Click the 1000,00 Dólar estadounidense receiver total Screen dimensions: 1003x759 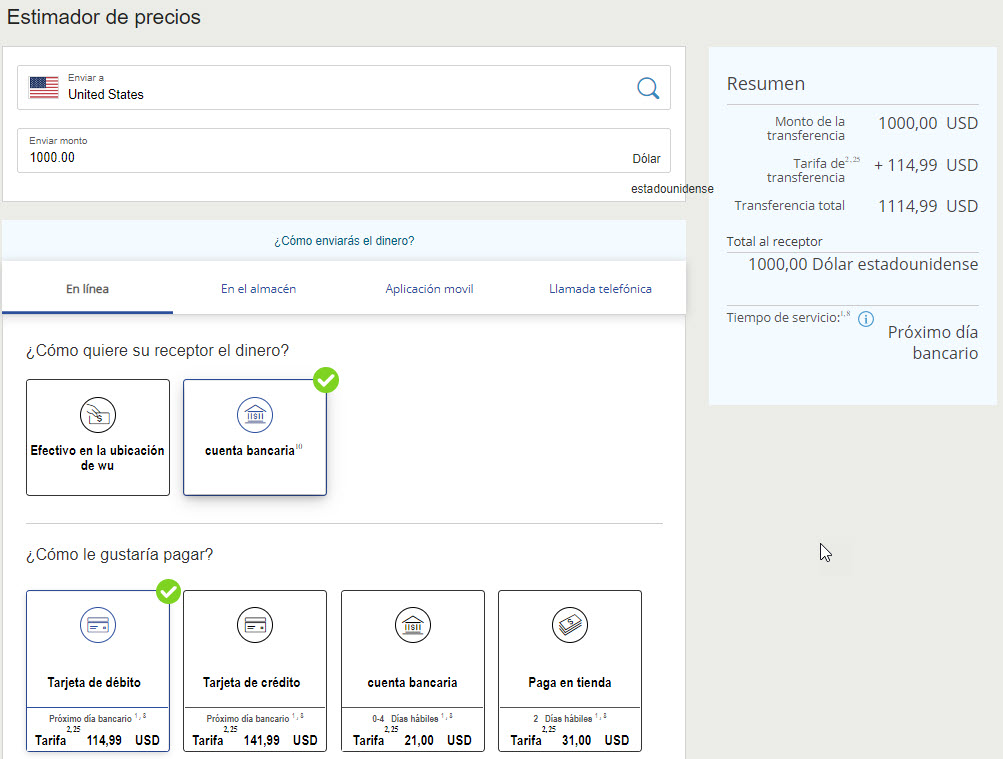click(863, 264)
